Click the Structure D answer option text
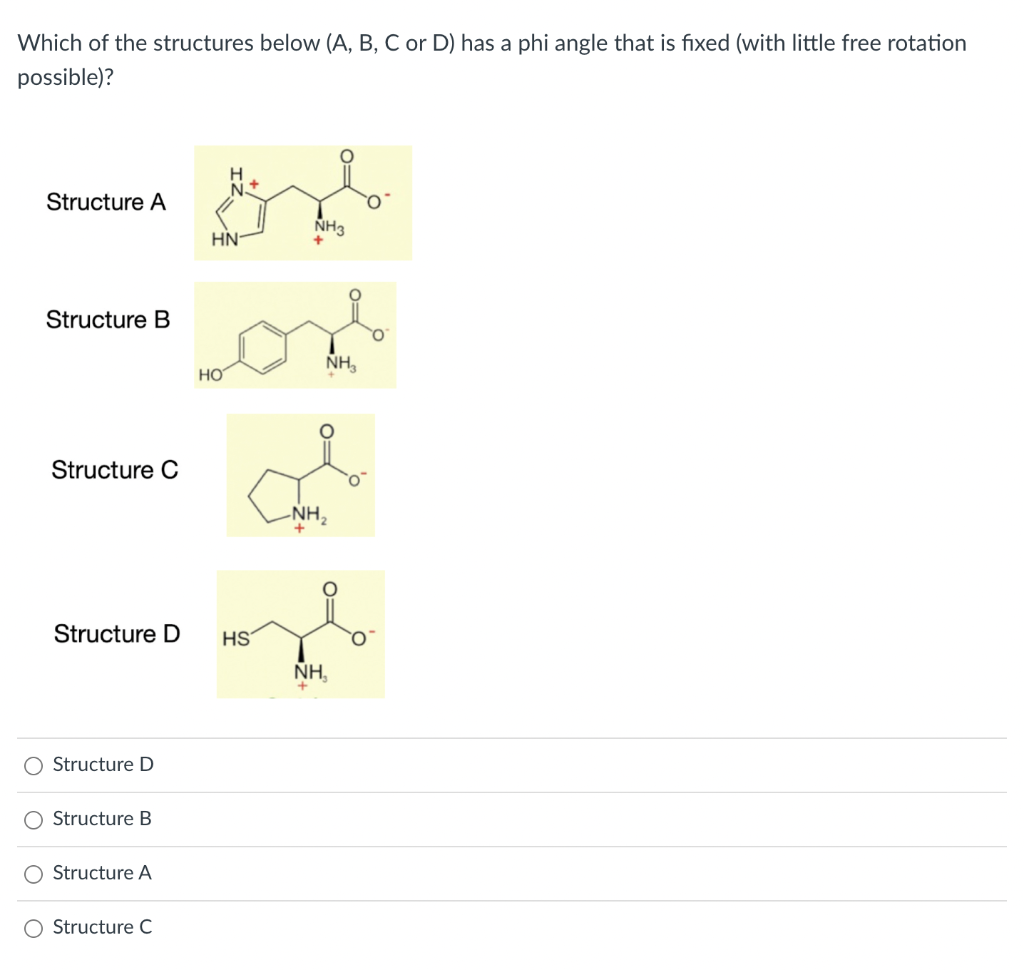The height and width of the screenshot is (970, 1024). (x=102, y=764)
